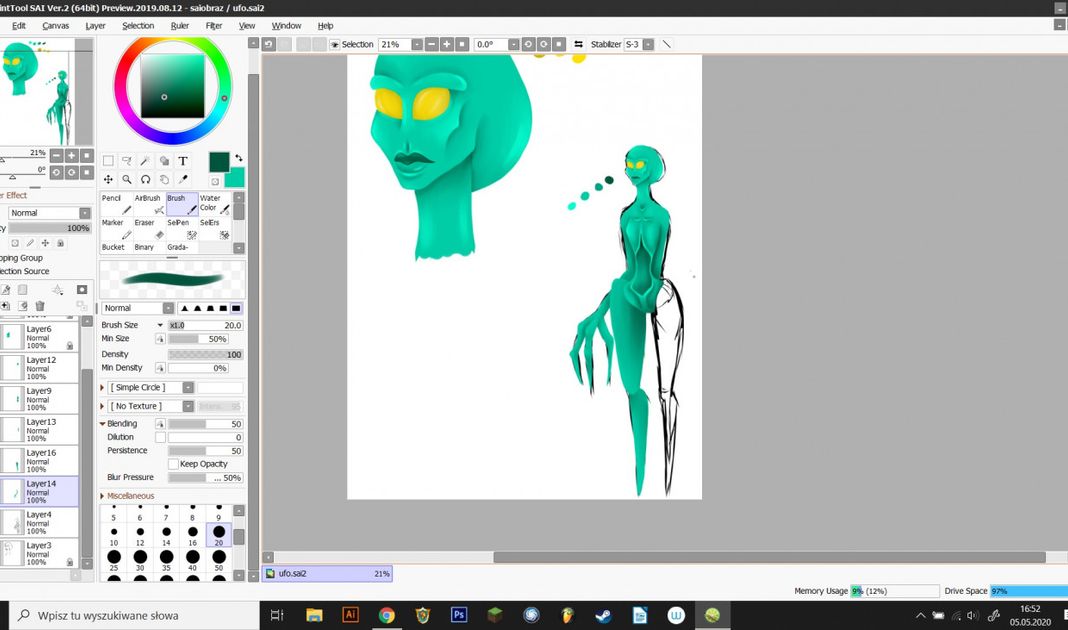The height and width of the screenshot is (630, 1068).
Task: Toggle the Dilution checkbox
Action: pyautogui.click(x=160, y=437)
